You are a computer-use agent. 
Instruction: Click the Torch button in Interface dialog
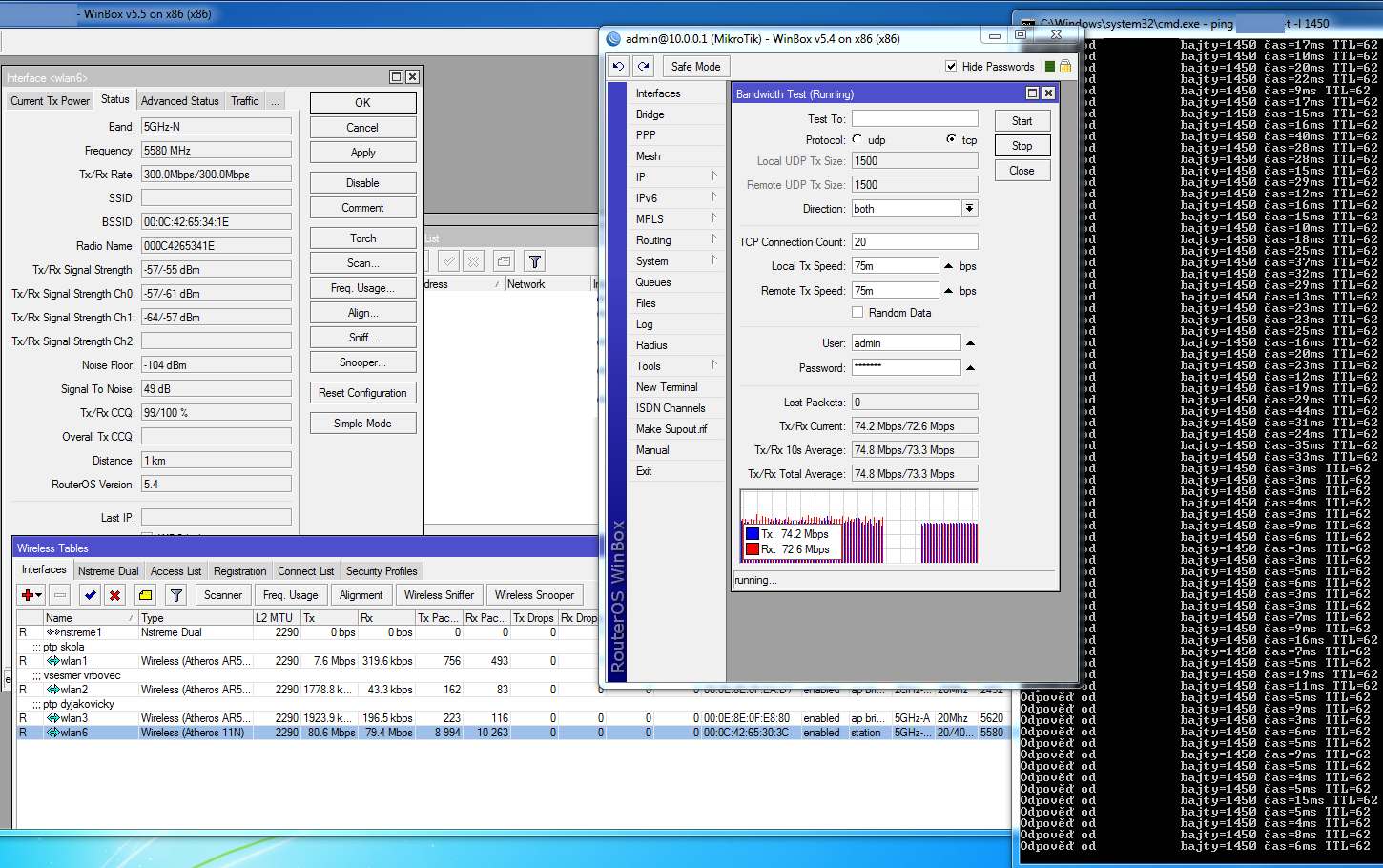point(362,238)
